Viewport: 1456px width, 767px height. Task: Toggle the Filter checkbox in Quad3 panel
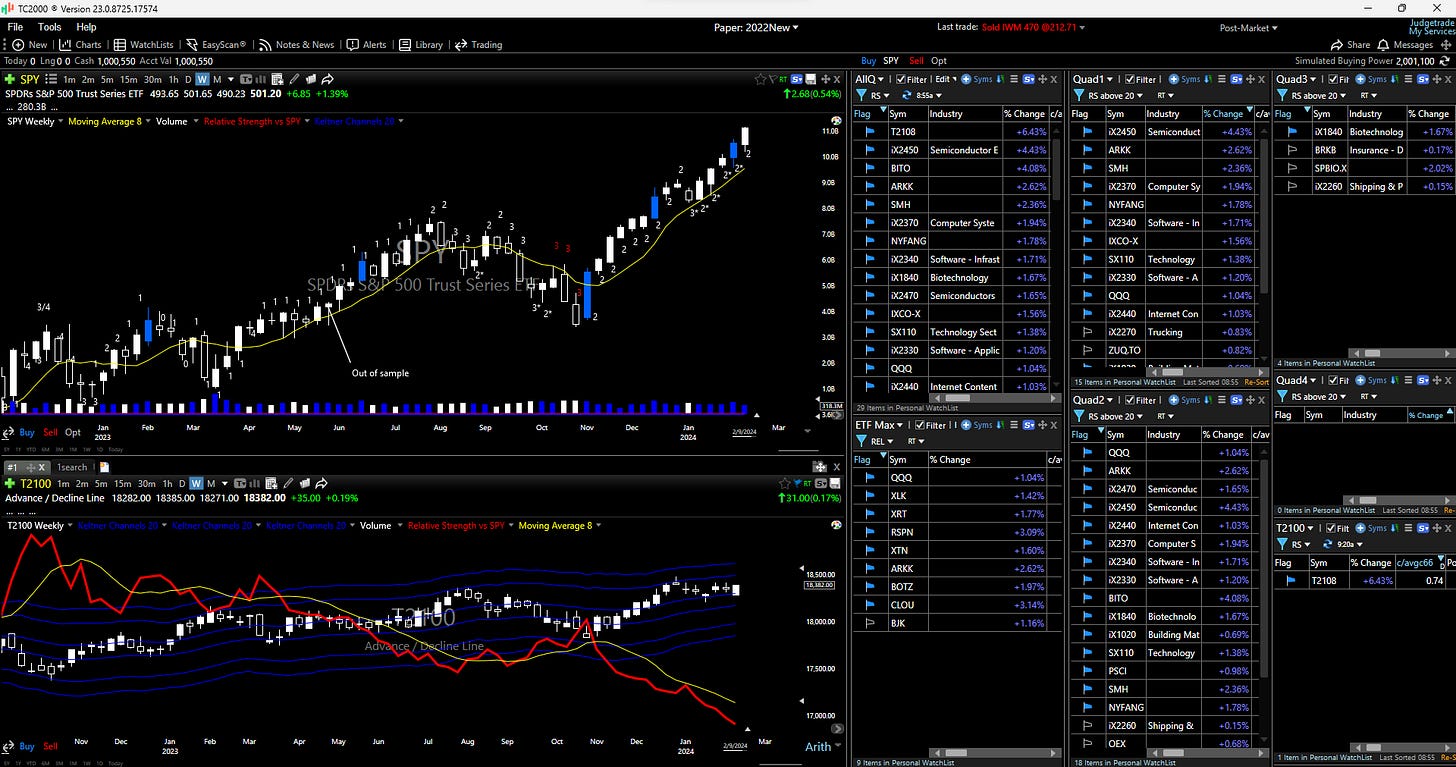[1334, 79]
